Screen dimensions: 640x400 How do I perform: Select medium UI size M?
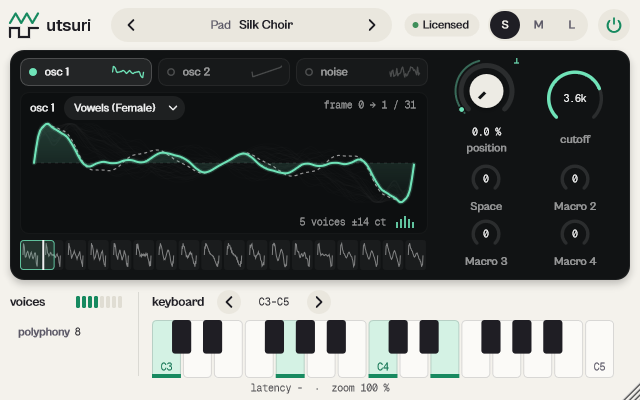(x=538, y=25)
